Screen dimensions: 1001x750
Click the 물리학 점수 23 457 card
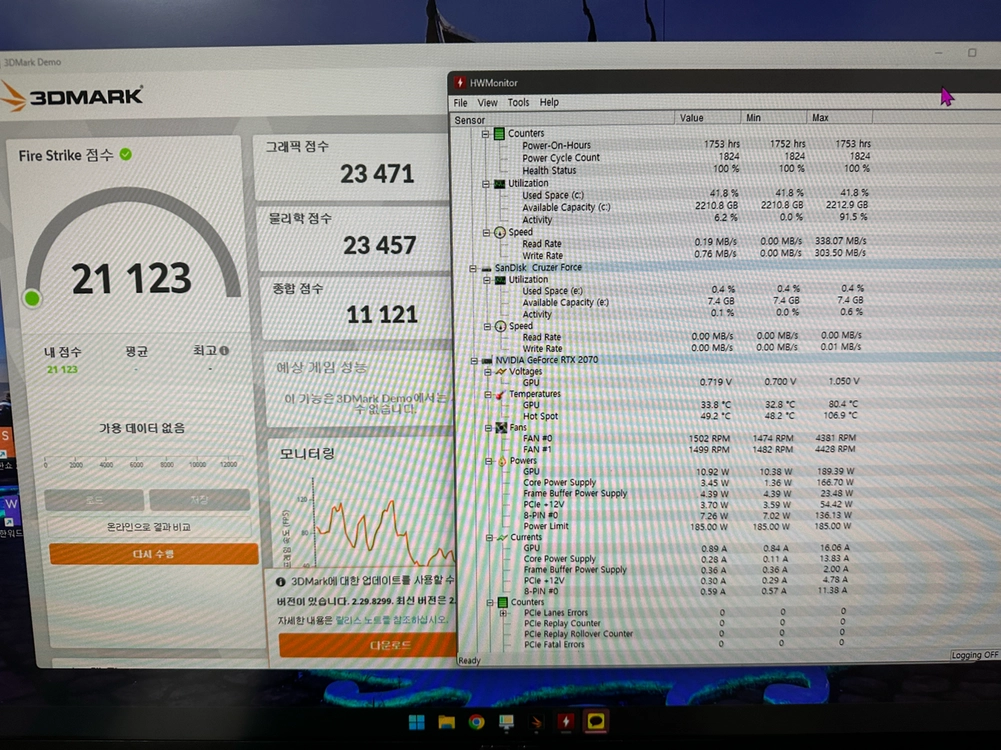(355, 238)
